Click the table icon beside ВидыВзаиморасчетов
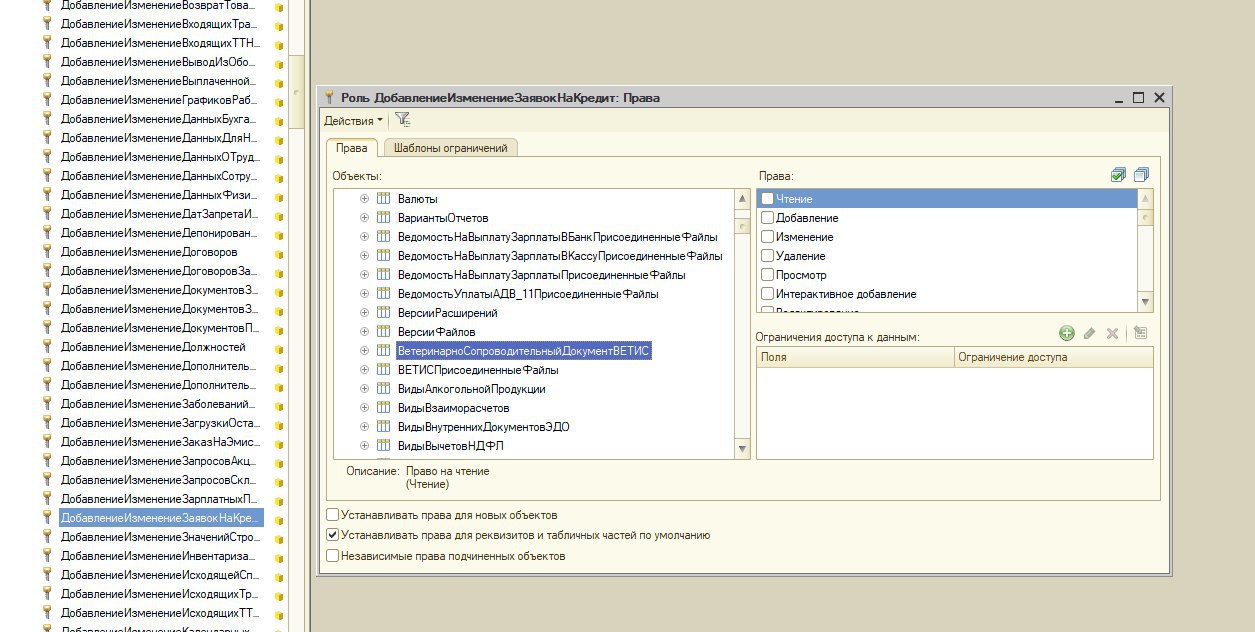 coord(383,408)
